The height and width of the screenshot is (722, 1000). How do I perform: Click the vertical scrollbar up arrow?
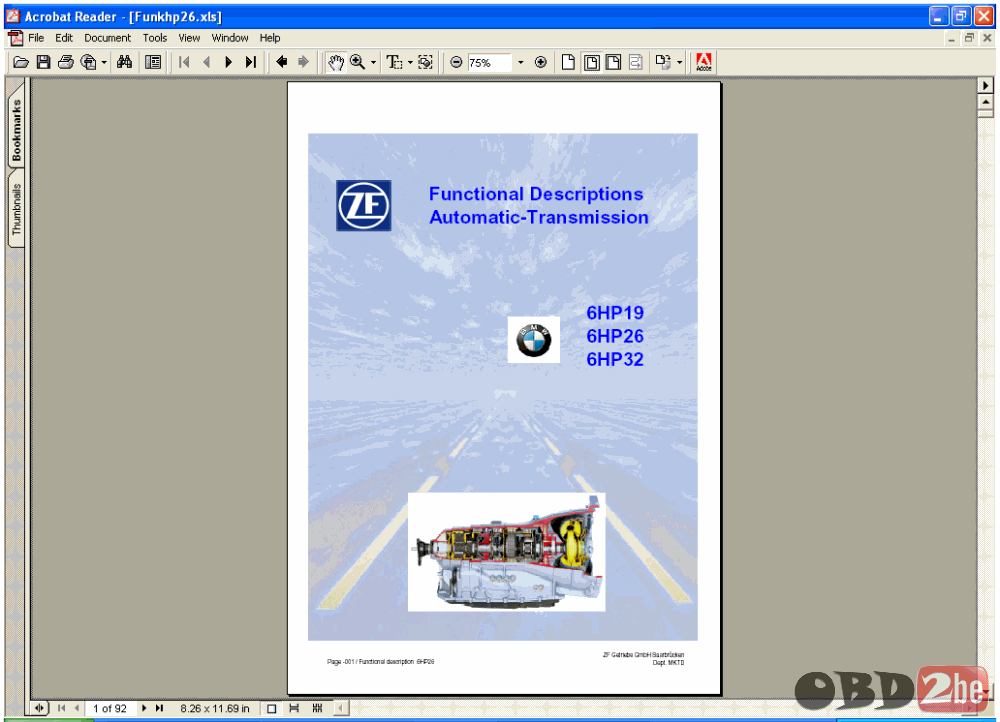(x=985, y=102)
